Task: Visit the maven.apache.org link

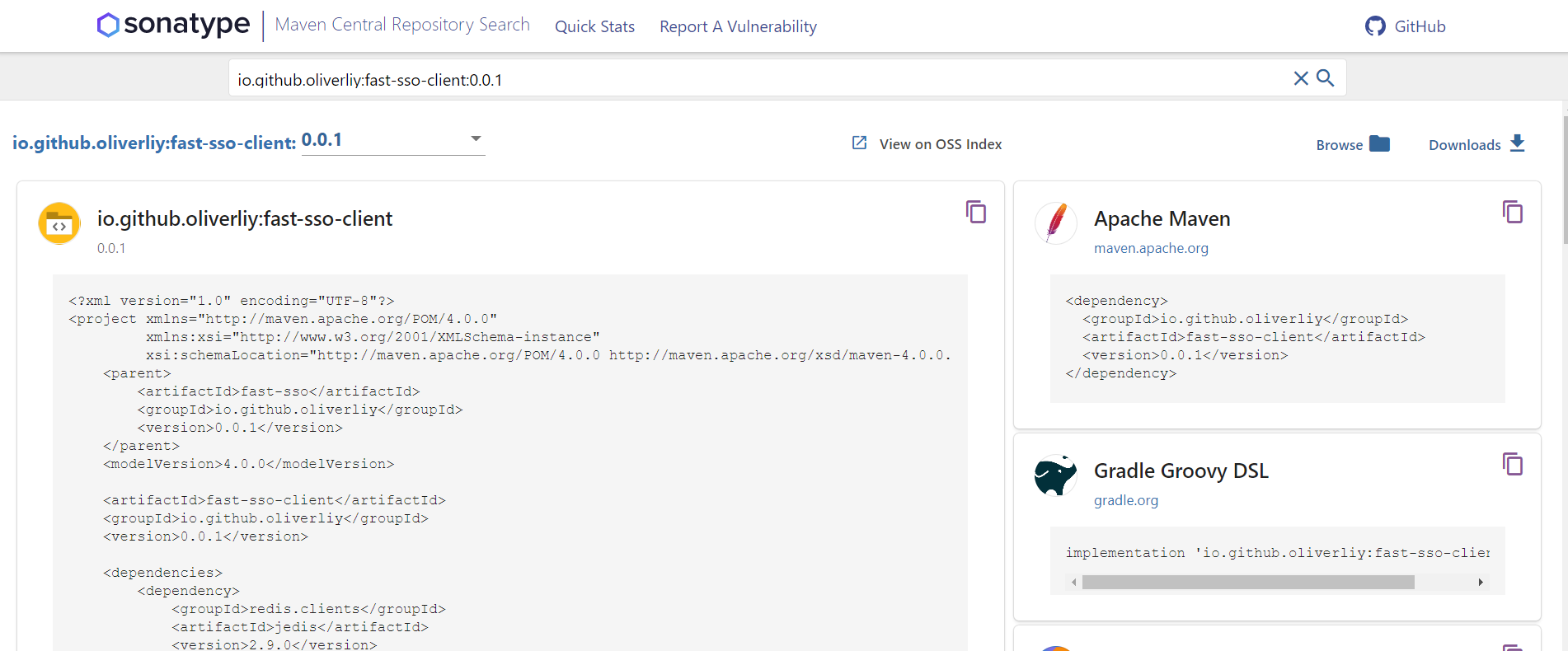Action: pos(1151,248)
